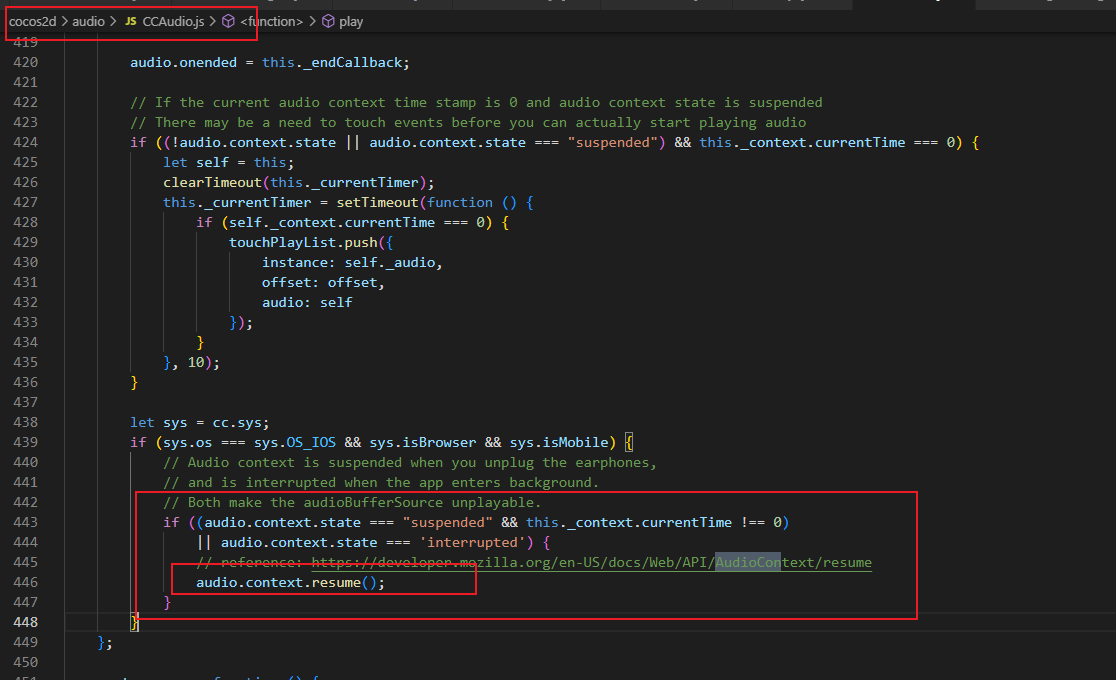Screen dimensions: 1116x680
Task: Click the JS file icon in breadcrumb
Action: pyautogui.click(x=131, y=21)
